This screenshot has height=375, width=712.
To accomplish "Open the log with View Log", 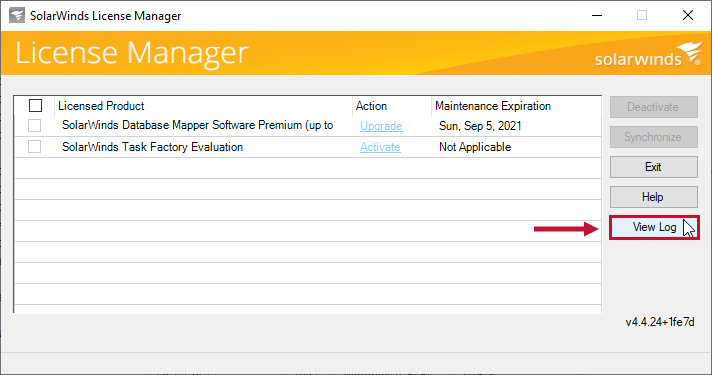I will tap(654, 227).
